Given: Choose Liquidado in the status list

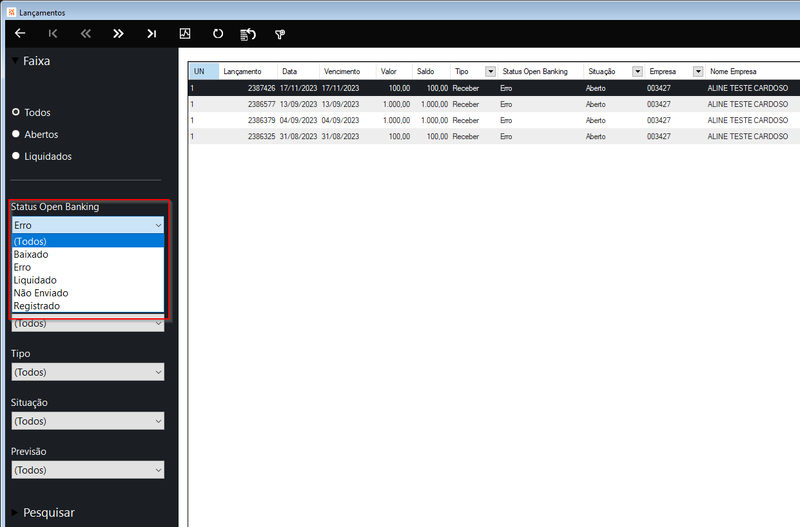Looking at the screenshot, I should coord(88,280).
